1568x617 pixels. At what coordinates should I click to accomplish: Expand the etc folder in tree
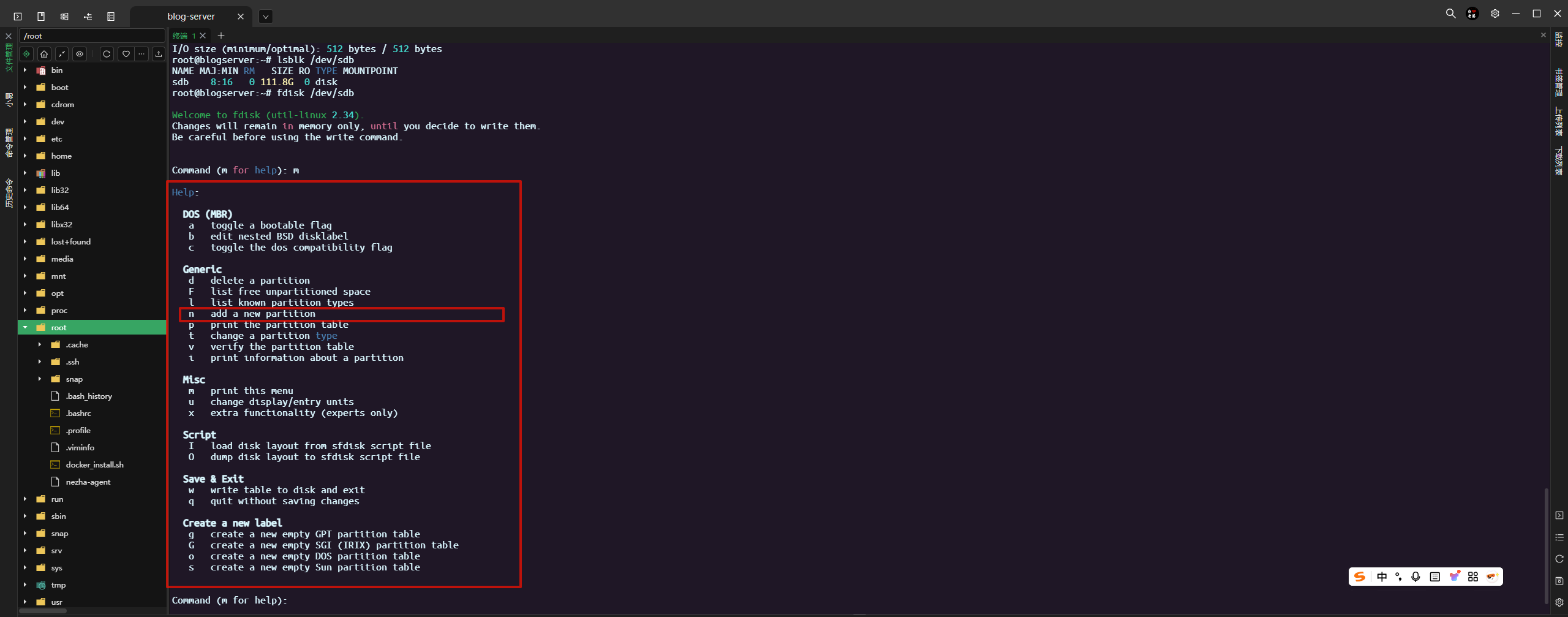pyautogui.click(x=25, y=138)
